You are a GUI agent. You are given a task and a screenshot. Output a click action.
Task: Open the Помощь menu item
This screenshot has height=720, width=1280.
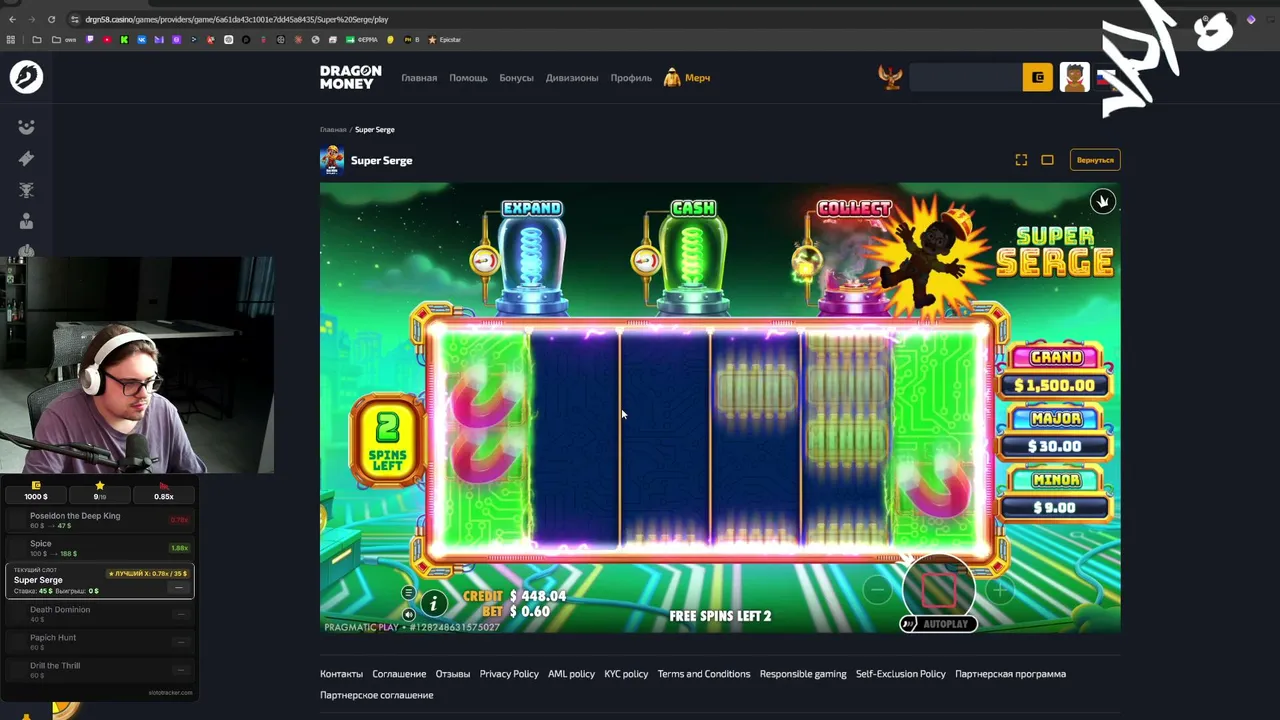point(468,78)
